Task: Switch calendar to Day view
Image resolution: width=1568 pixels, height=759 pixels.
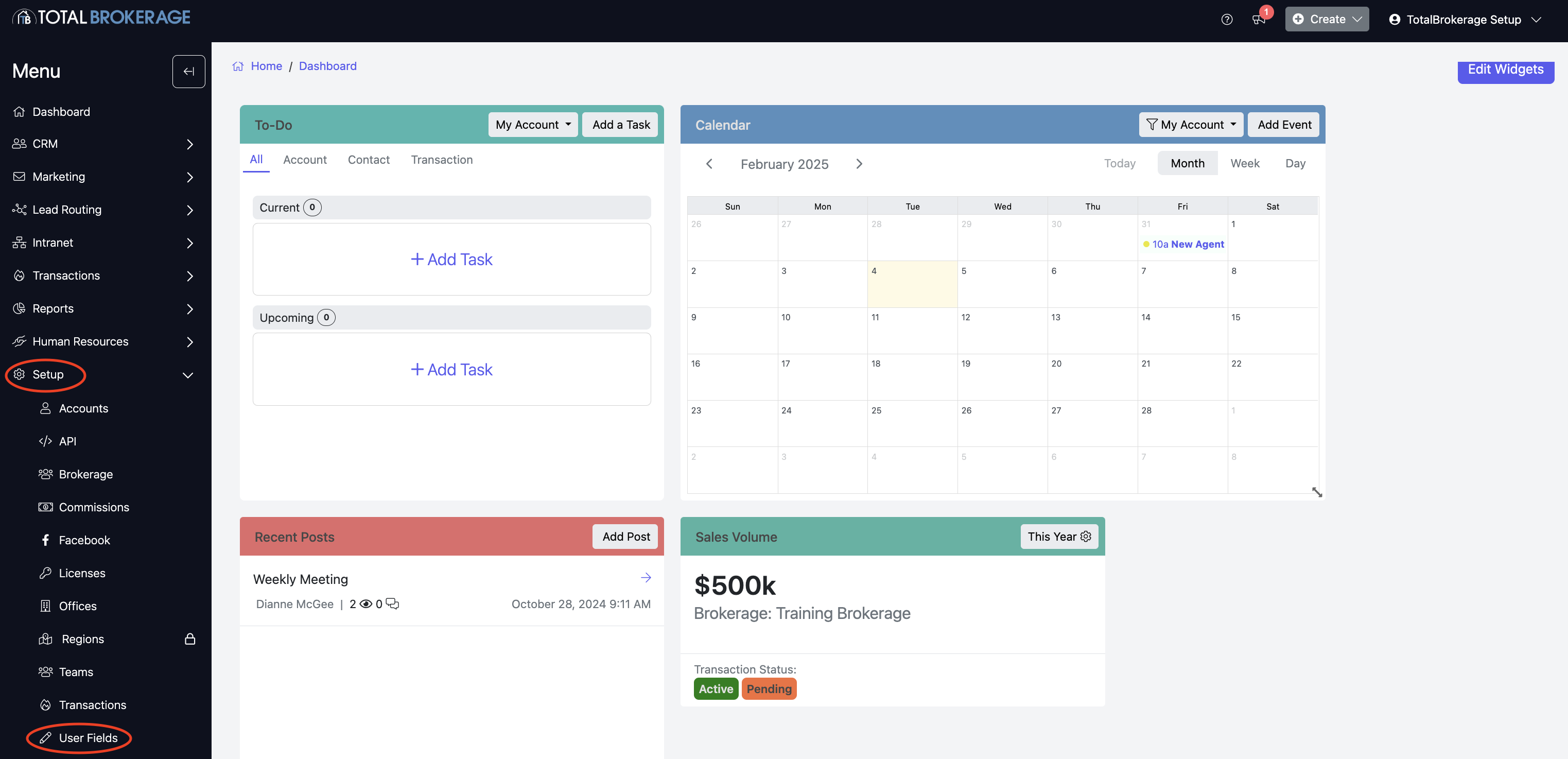Action: (x=1295, y=163)
